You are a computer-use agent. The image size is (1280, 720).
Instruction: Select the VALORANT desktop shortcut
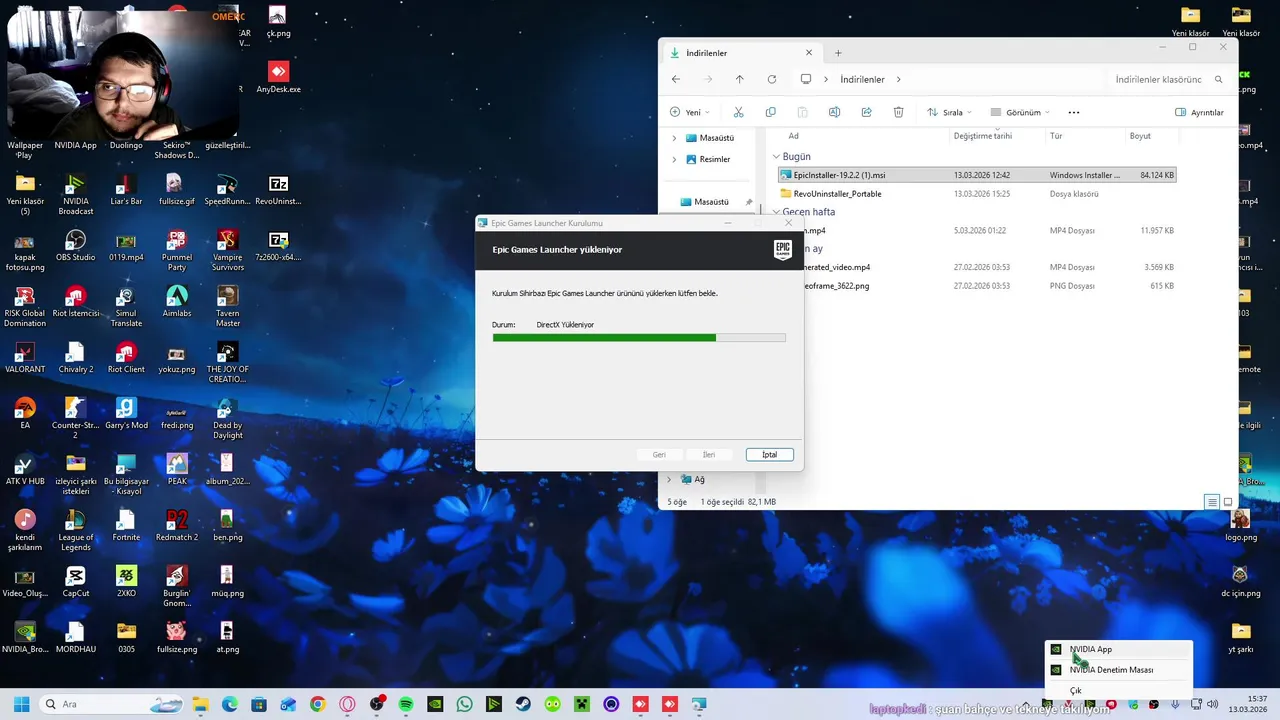[x=25, y=358]
